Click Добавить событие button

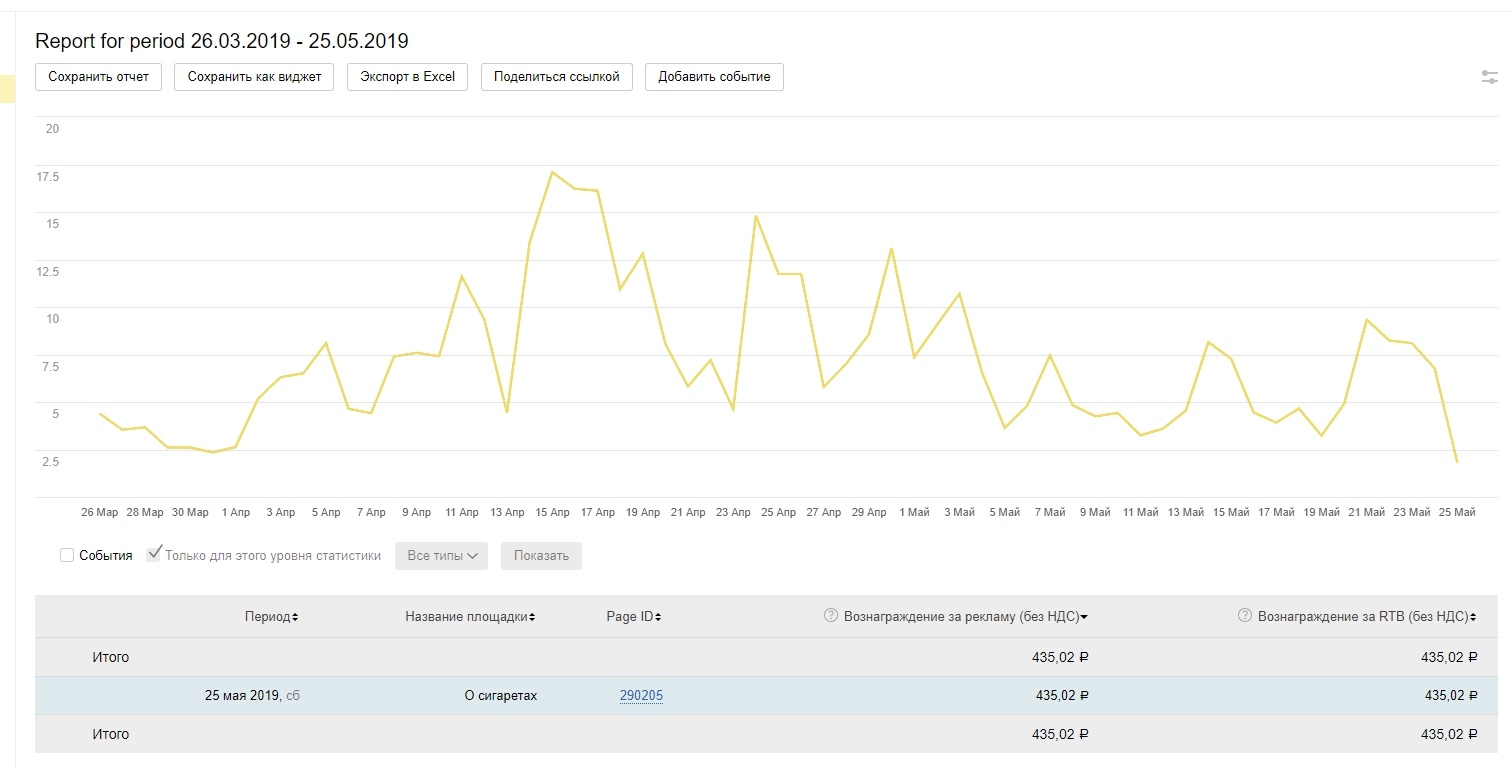point(714,77)
